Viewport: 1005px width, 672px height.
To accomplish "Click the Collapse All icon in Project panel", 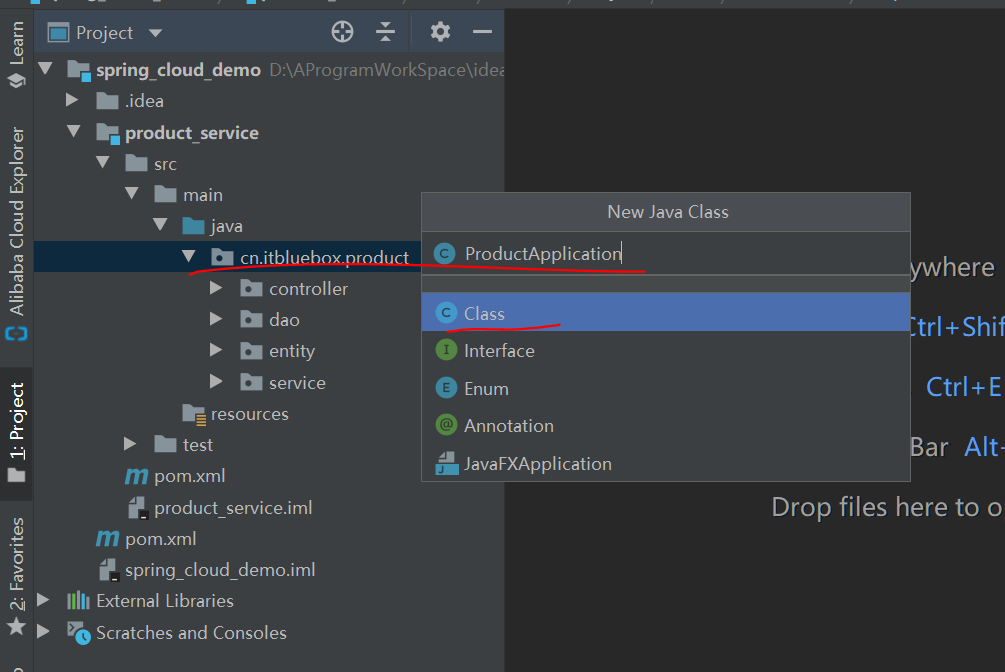I will pos(386,32).
